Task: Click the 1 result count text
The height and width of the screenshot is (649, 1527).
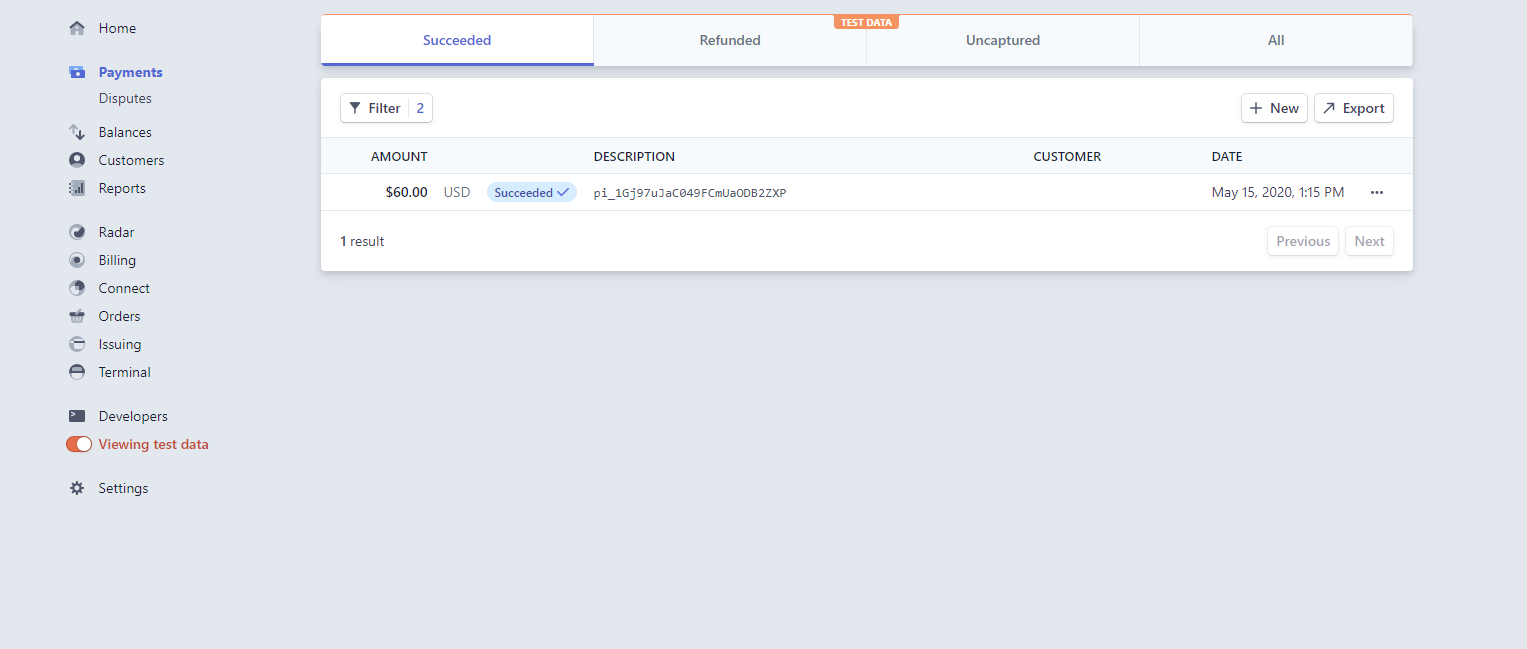Action: 362,241
